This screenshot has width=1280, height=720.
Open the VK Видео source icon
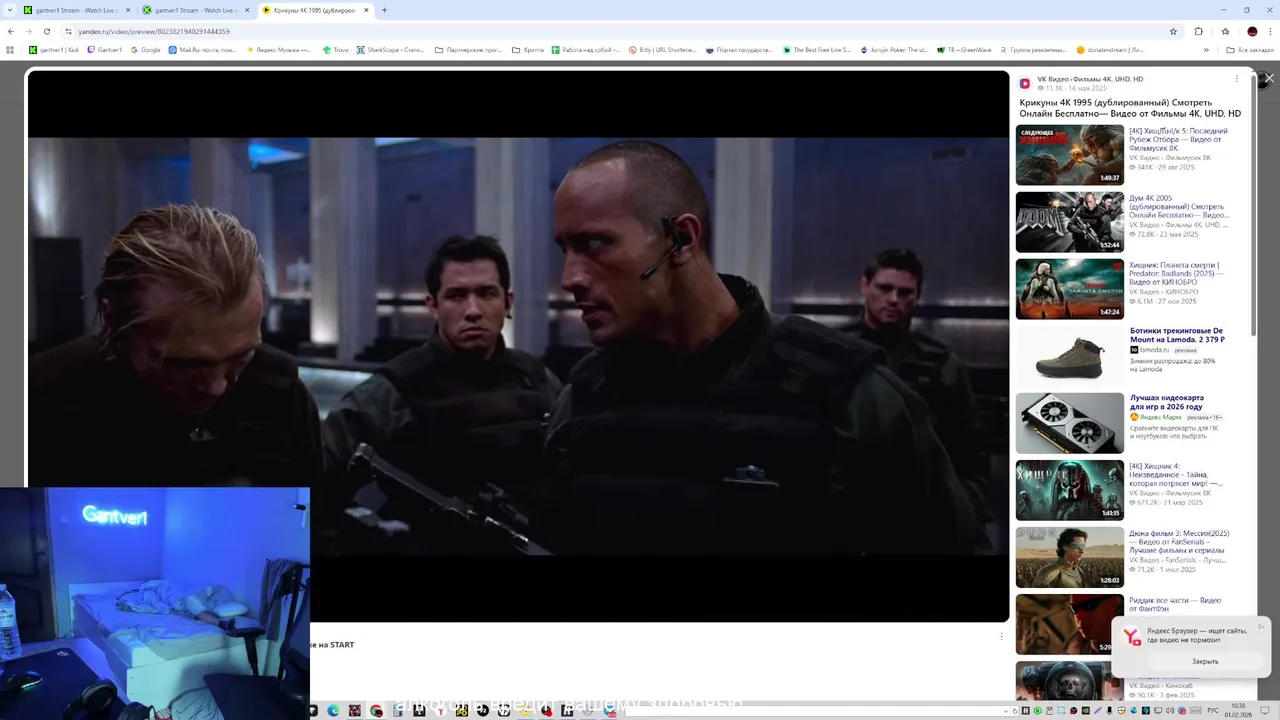1025,84
